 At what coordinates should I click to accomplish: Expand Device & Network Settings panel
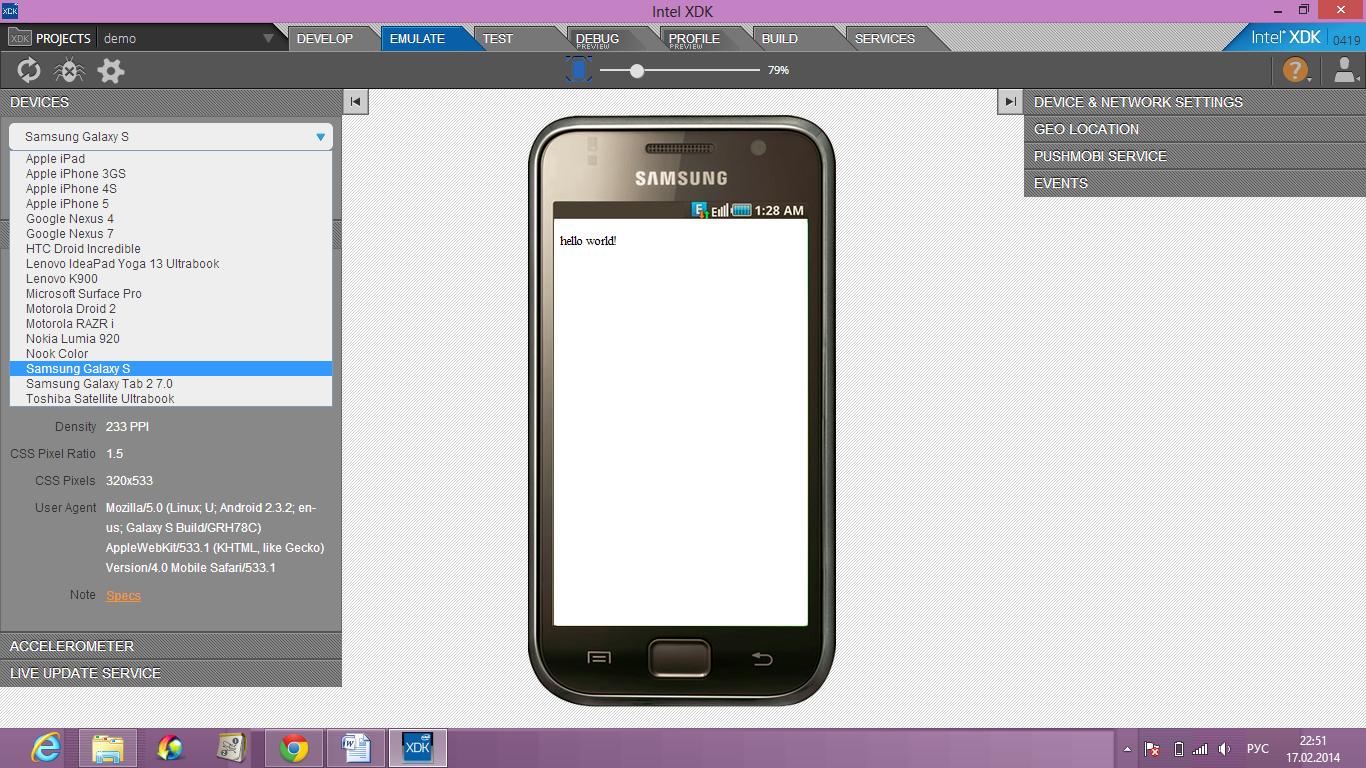click(1195, 102)
